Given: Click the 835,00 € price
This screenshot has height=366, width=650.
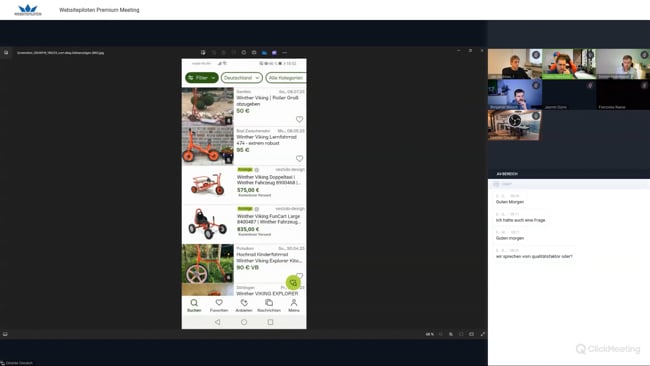Looking at the screenshot, I should pos(248,229).
